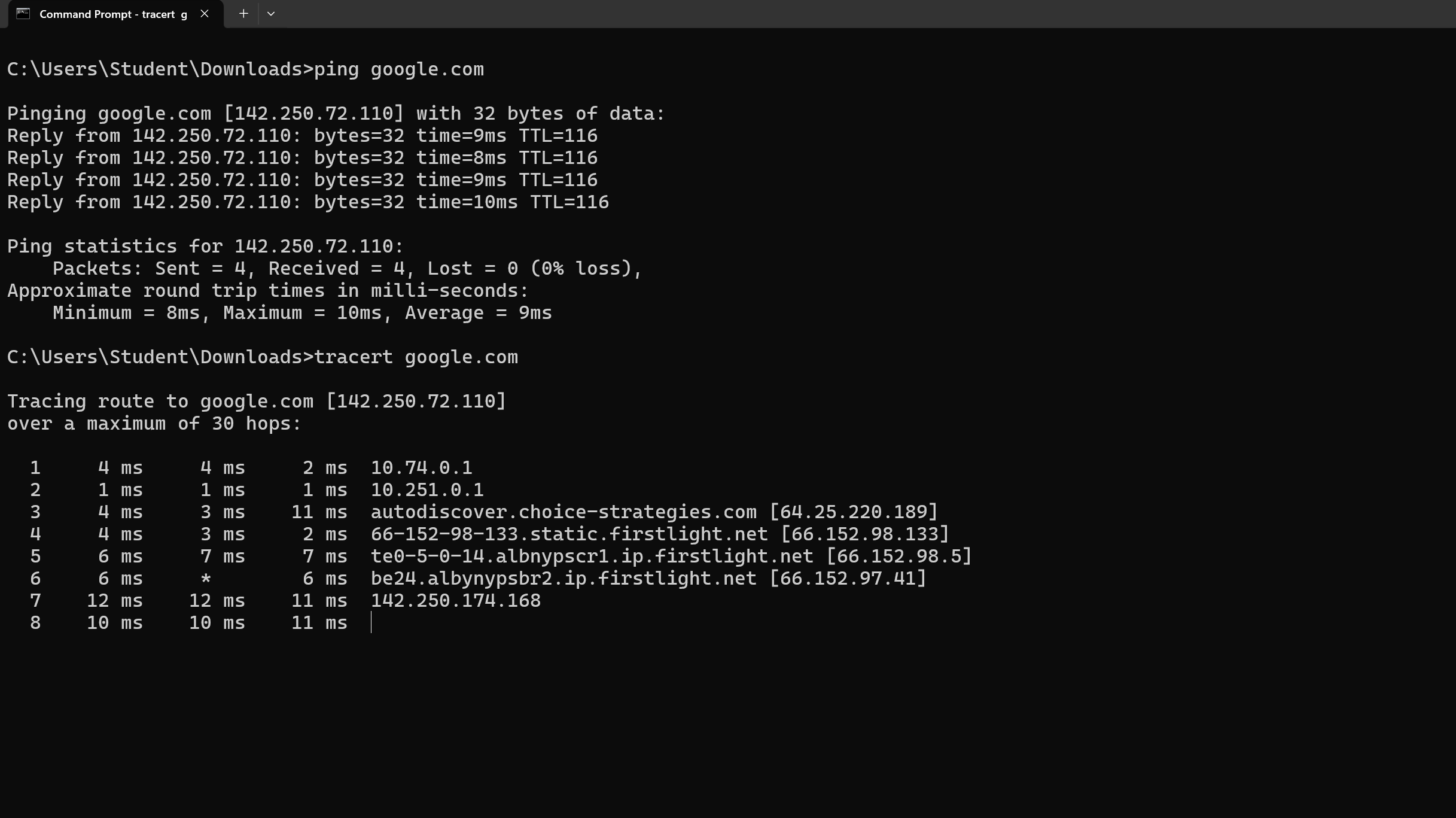The width and height of the screenshot is (1456, 818).
Task: Expand the new tab profile dropdown chevron
Action: pos(271,14)
